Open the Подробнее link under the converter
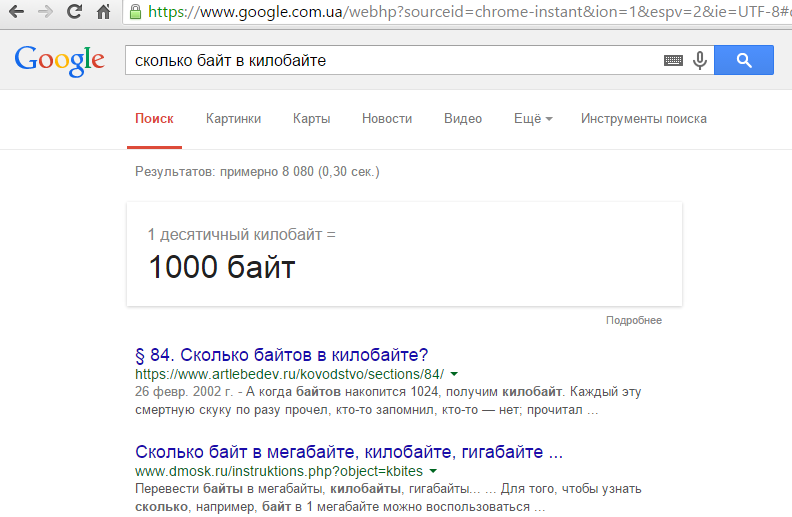Image resolution: width=792 pixels, height=517 pixels. (634, 320)
